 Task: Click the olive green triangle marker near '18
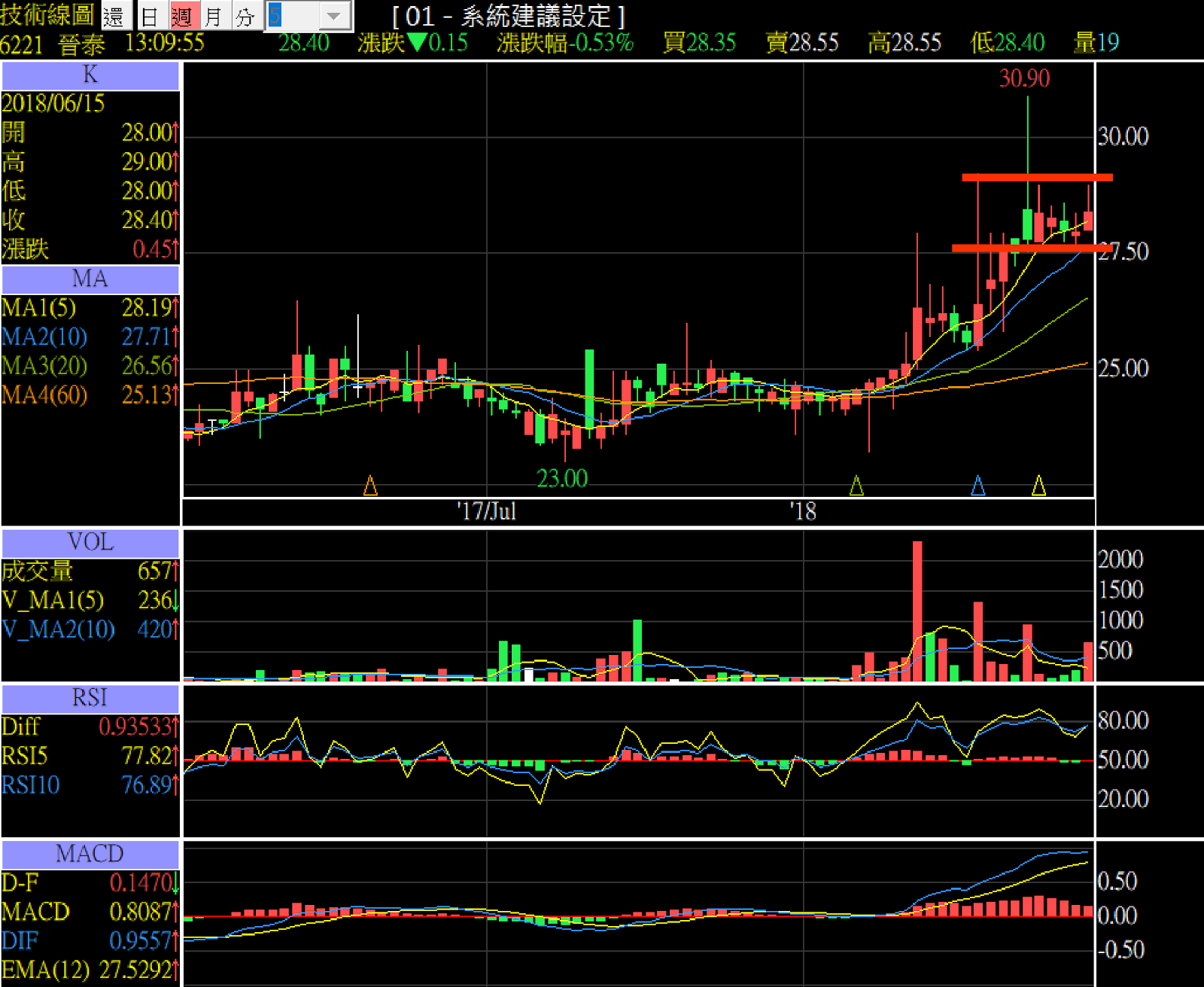(856, 486)
